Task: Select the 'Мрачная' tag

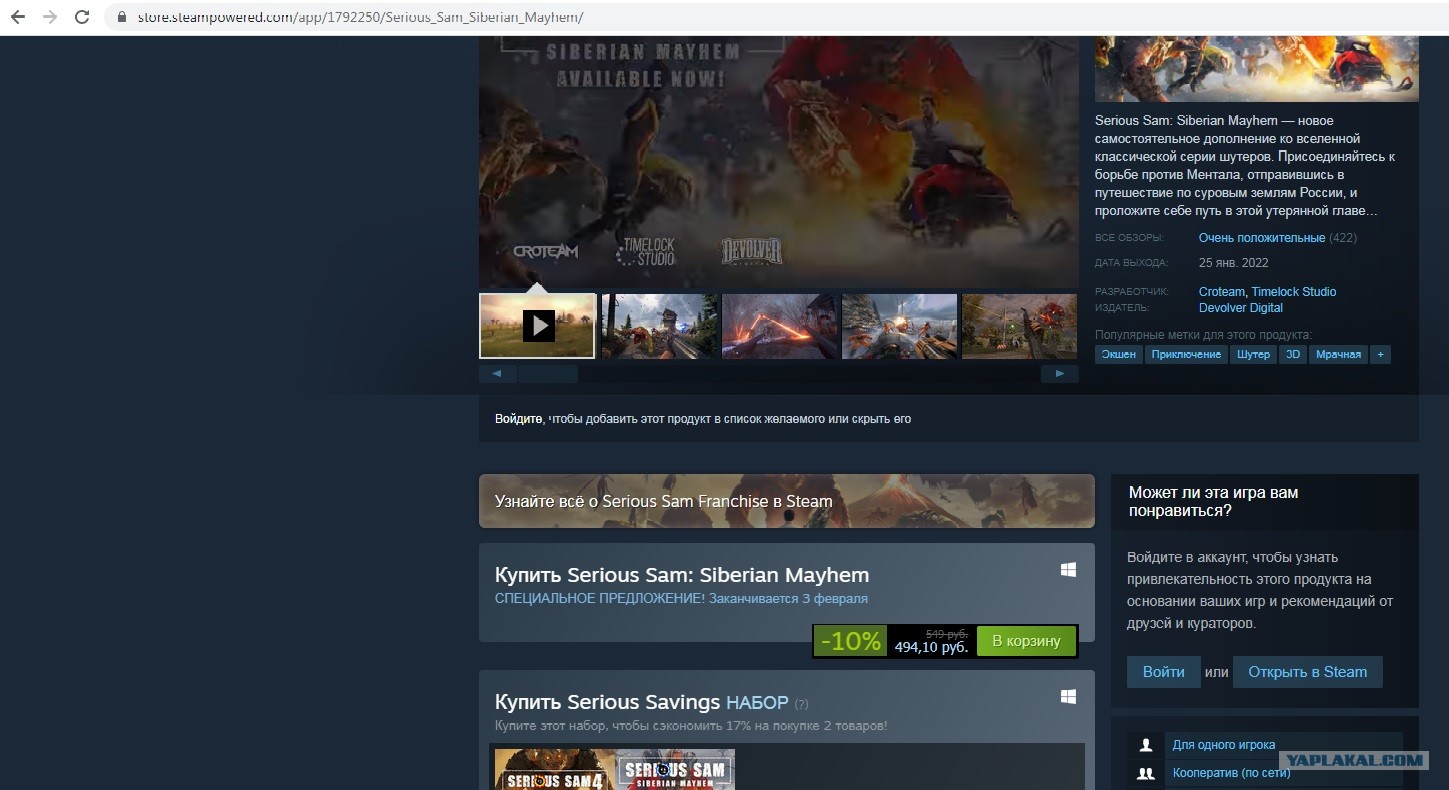Action: point(1338,355)
